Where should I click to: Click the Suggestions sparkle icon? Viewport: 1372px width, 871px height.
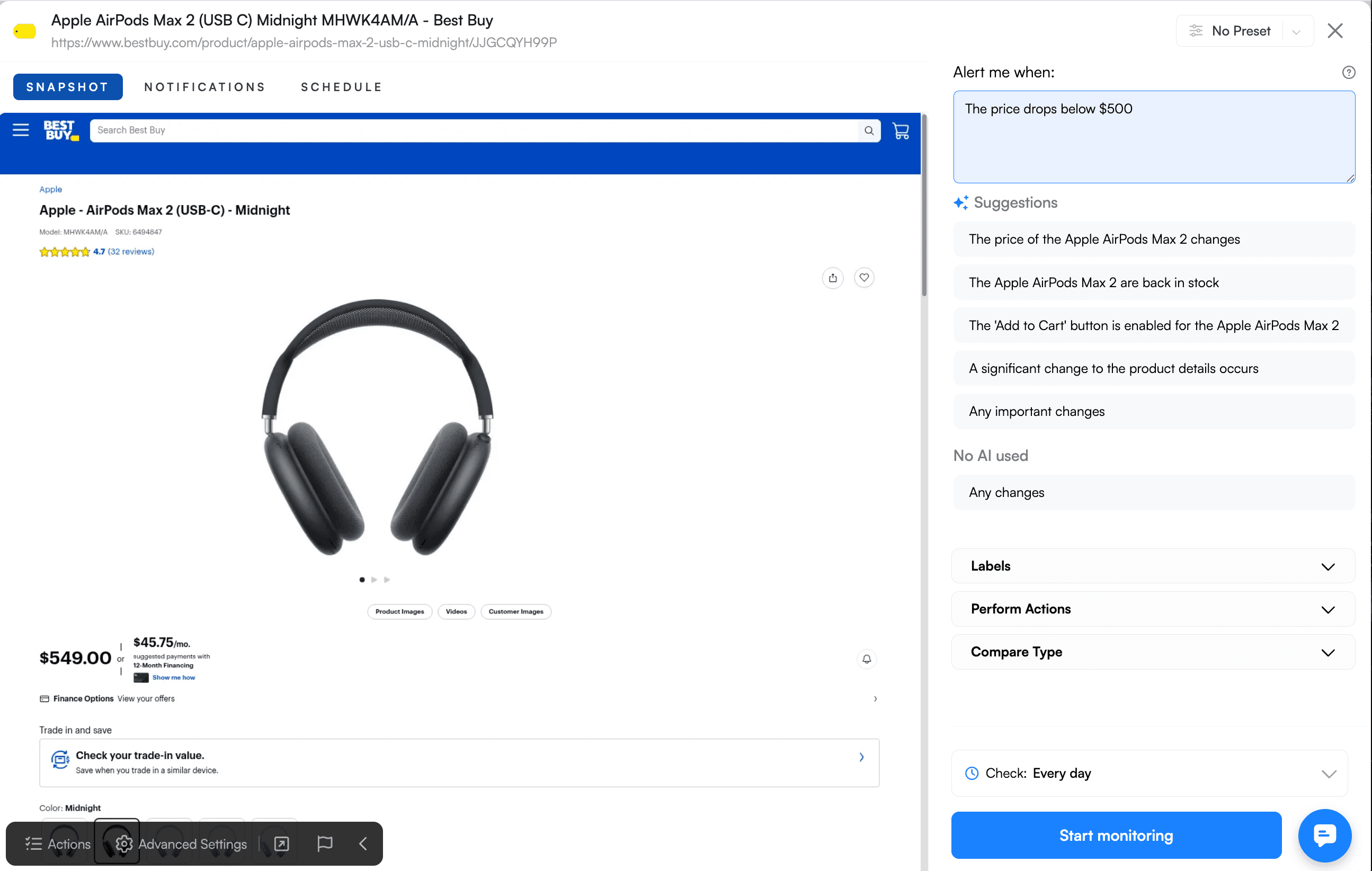pyautogui.click(x=960, y=203)
